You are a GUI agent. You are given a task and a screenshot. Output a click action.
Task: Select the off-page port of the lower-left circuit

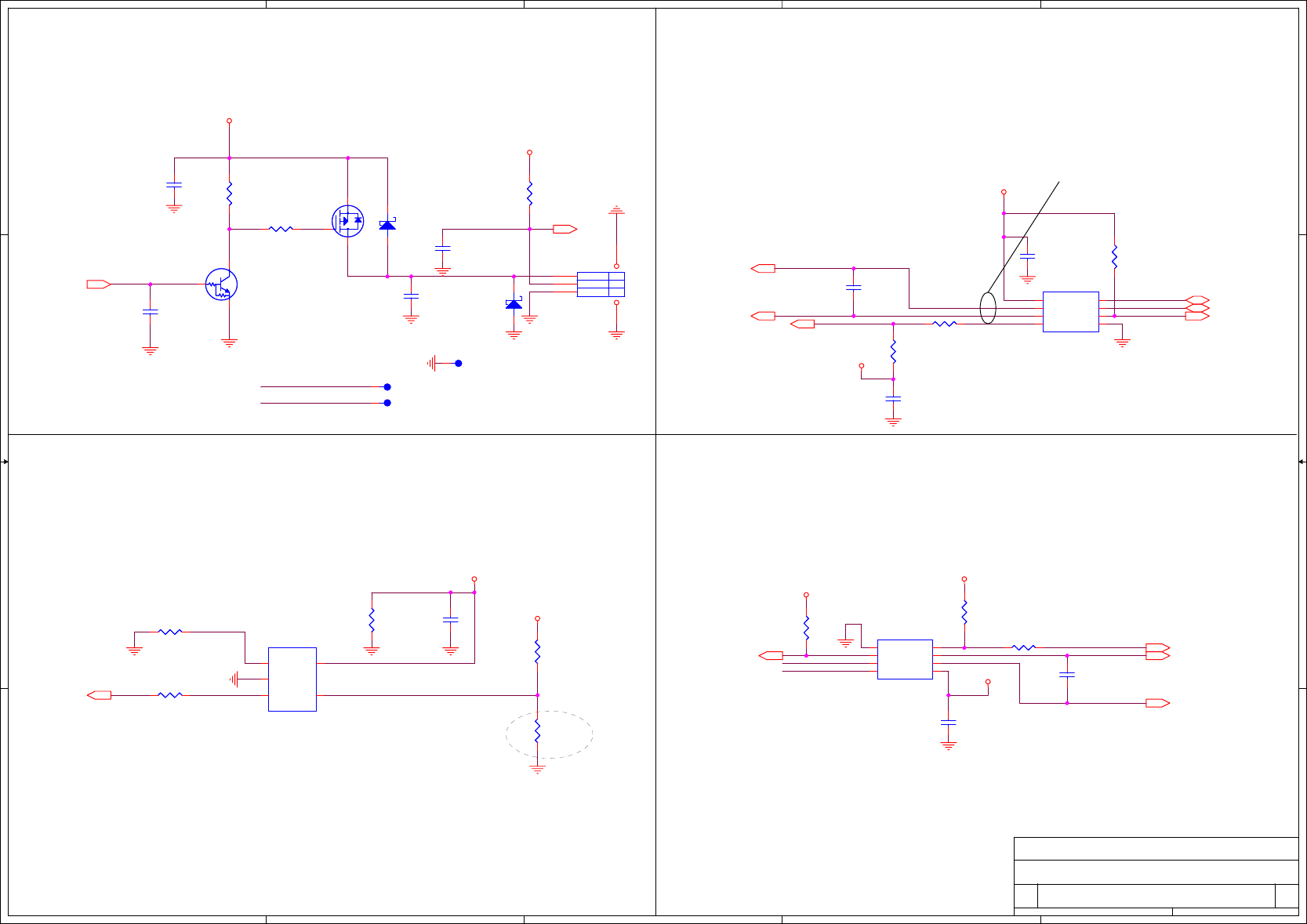pyautogui.click(x=99, y=695)
